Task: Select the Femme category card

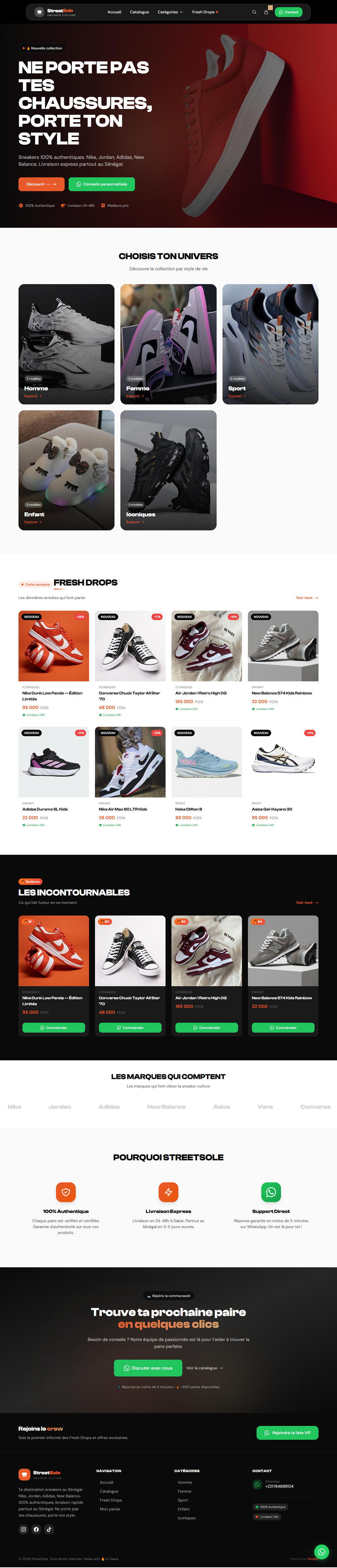Action: [168, 344]
